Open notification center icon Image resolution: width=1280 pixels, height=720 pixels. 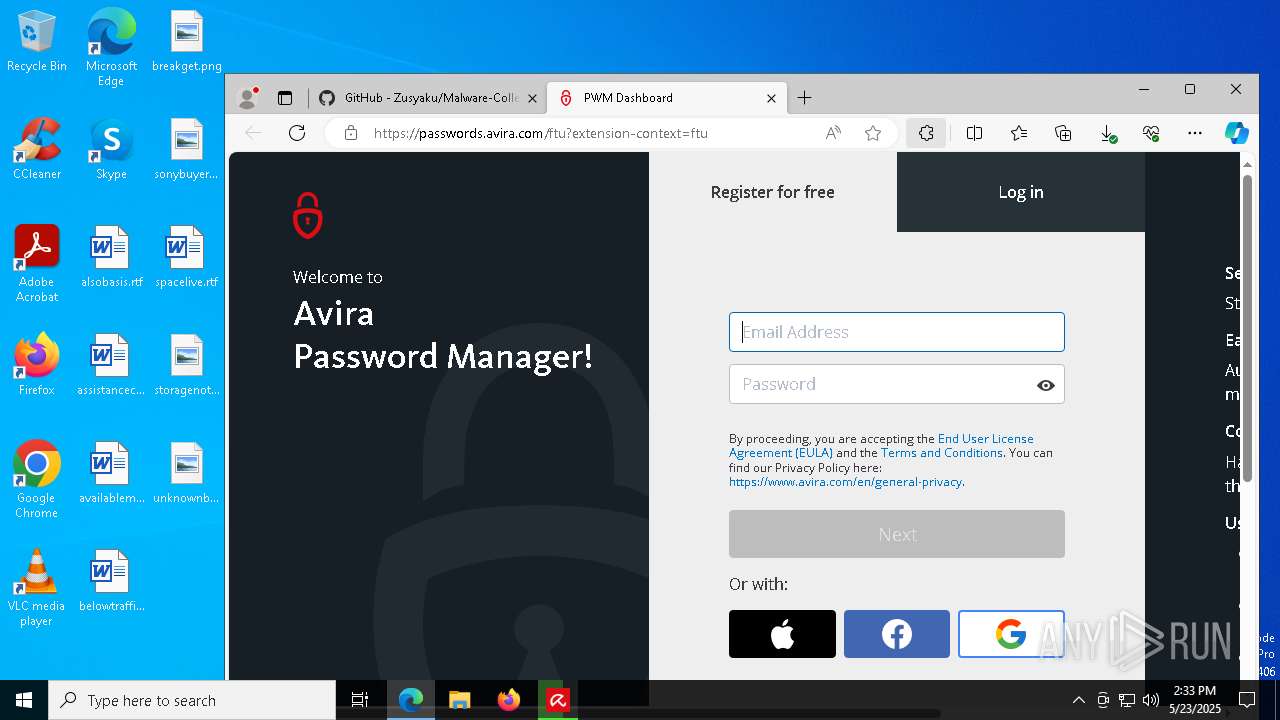click(x=1247, y=700)
